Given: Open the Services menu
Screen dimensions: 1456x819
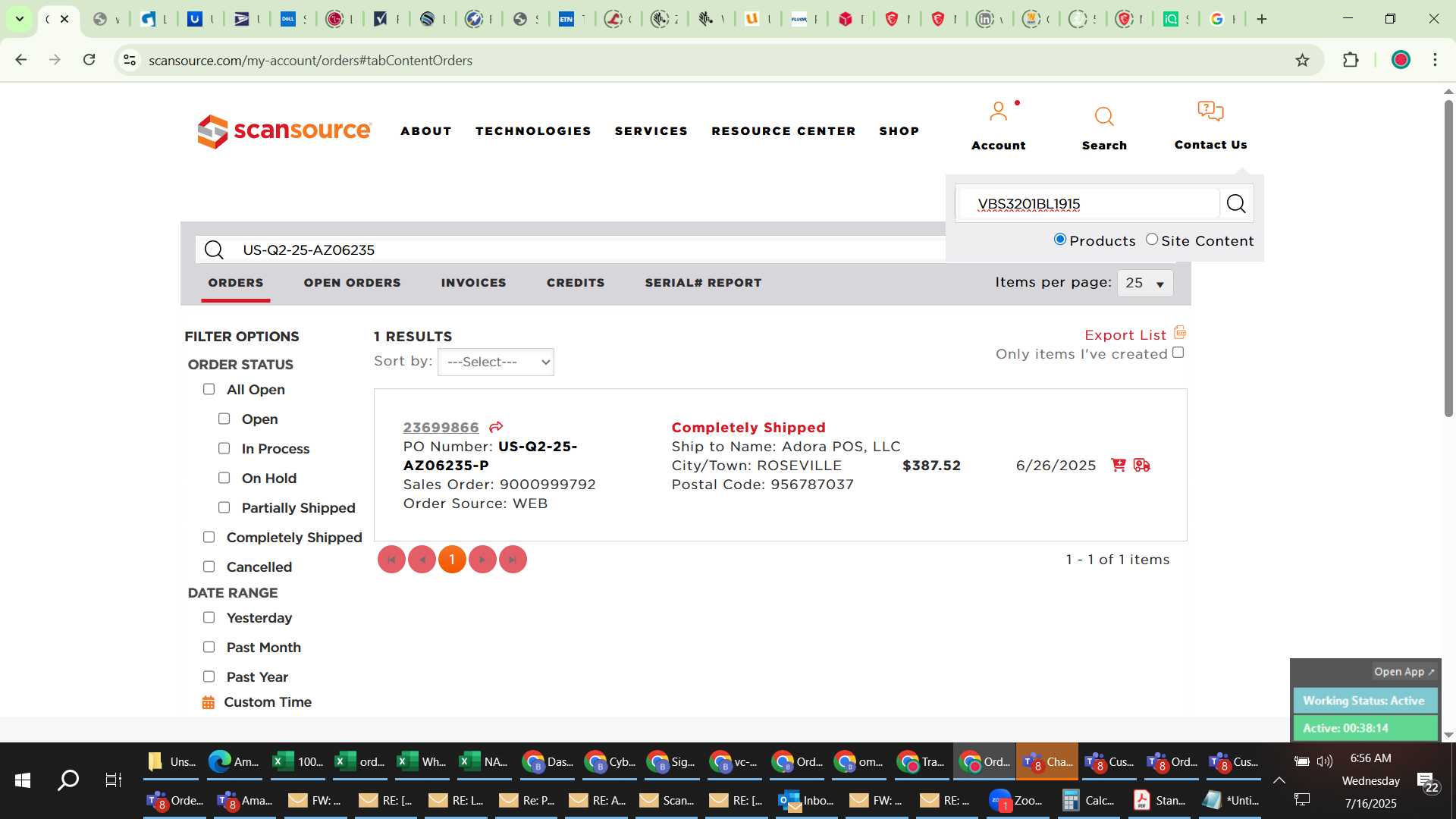Looking at the screenshot, I should (x=651, y=131).
